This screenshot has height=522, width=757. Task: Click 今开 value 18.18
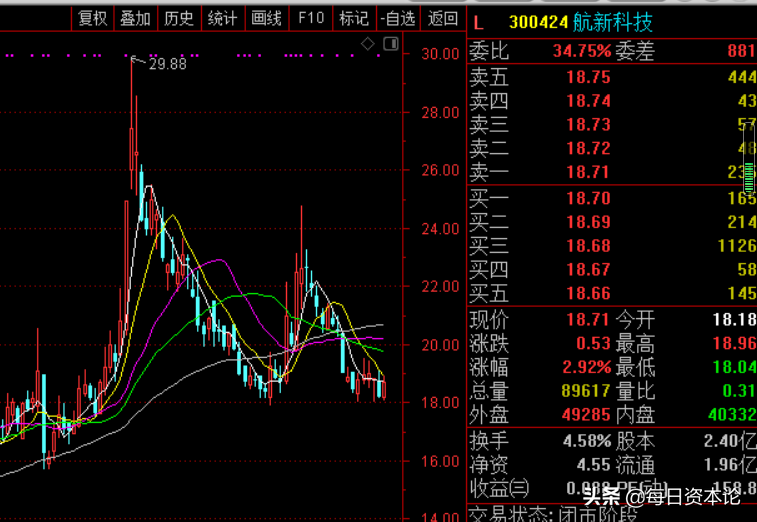pos(735,320)
